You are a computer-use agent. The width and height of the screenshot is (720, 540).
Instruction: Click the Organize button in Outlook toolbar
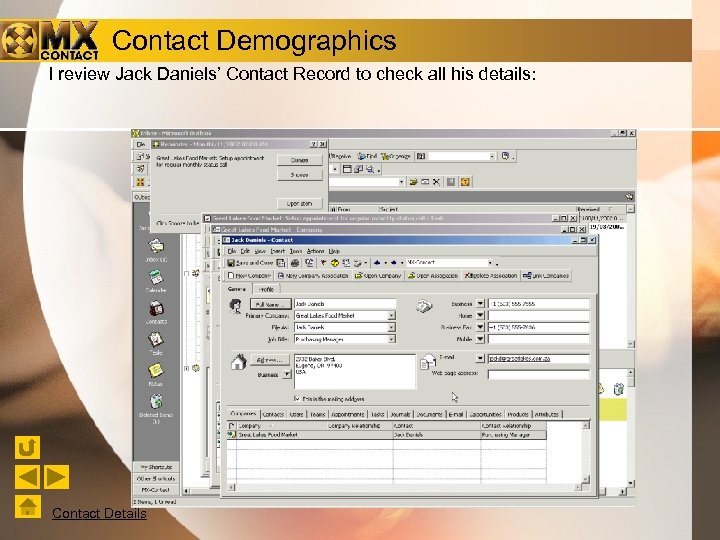(396, 156)
